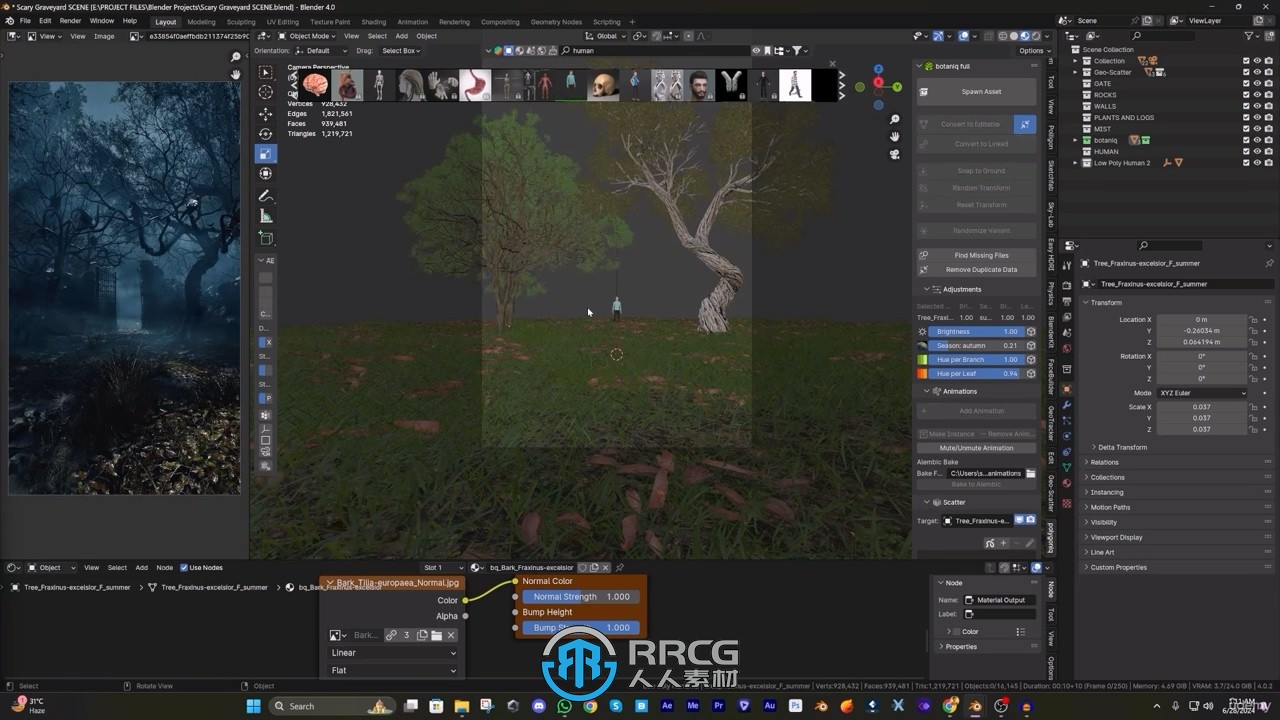Disable render for PLANTS AND LOGS collection
Screen dimensions: 1280x720
click(1269, 117)
